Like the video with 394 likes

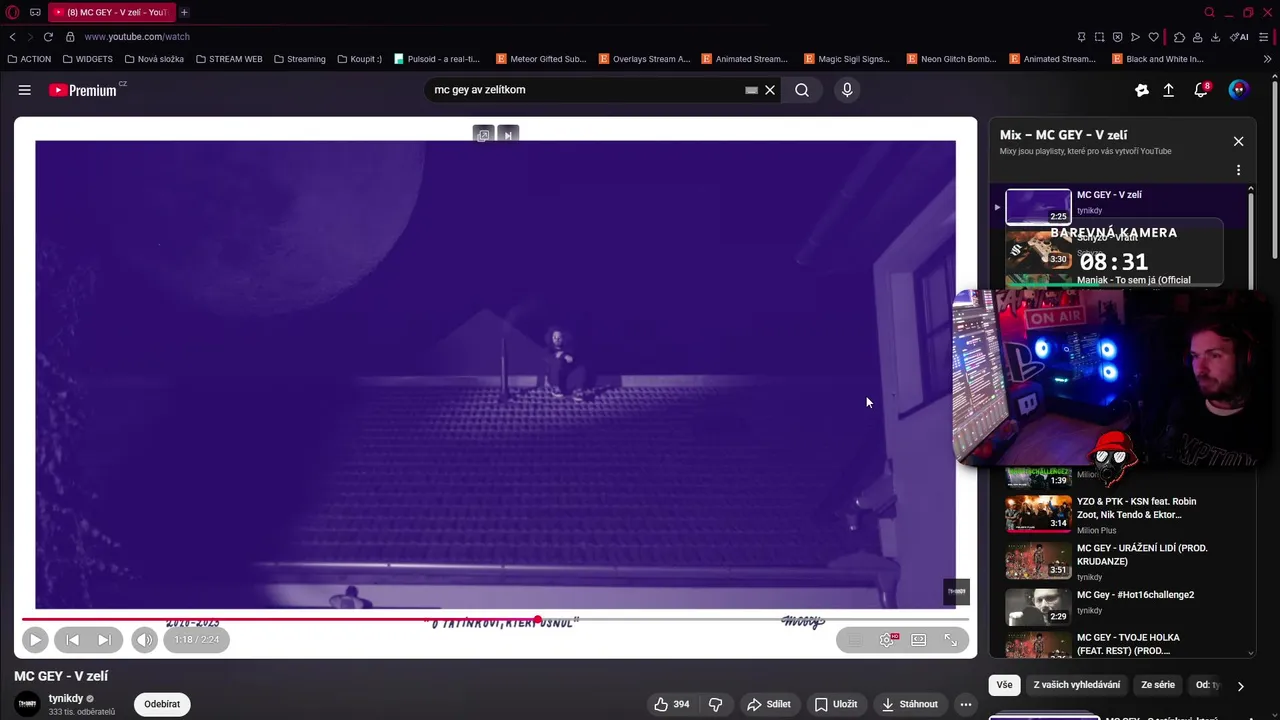coord(671,704)
